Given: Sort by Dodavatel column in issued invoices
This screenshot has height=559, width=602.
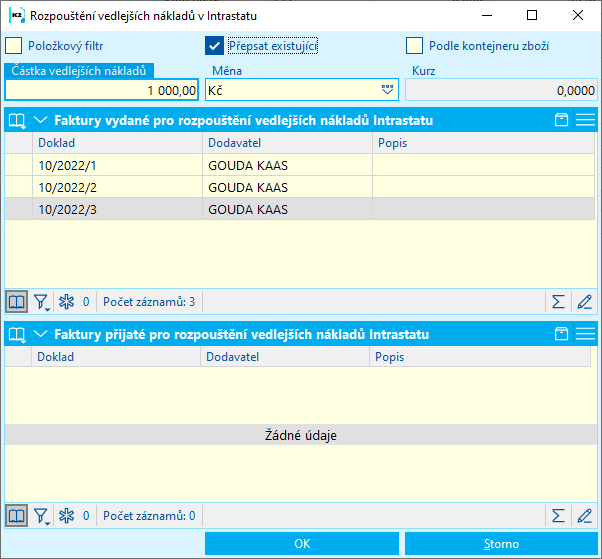Looking at the screenshot, I should click(285, 143).
